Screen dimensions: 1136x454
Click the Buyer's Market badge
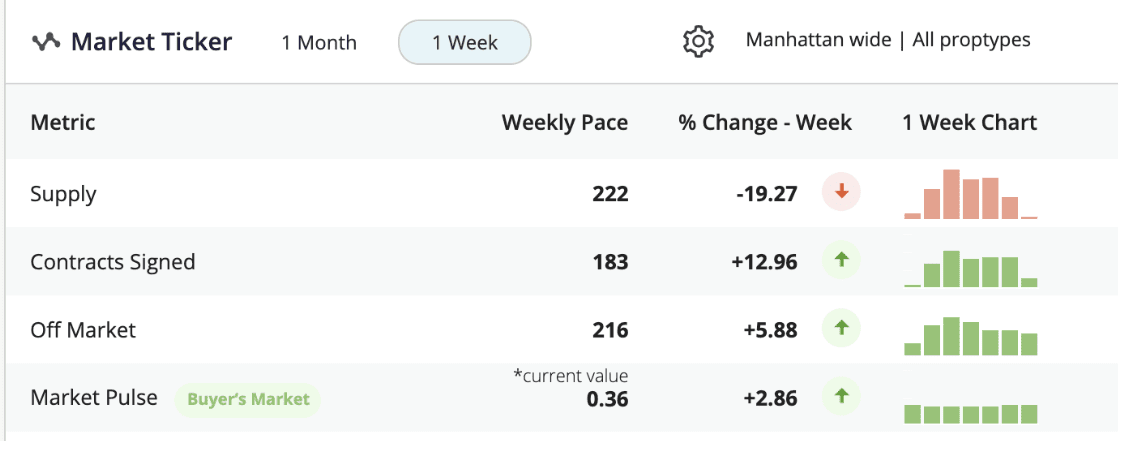pos(248,400)
